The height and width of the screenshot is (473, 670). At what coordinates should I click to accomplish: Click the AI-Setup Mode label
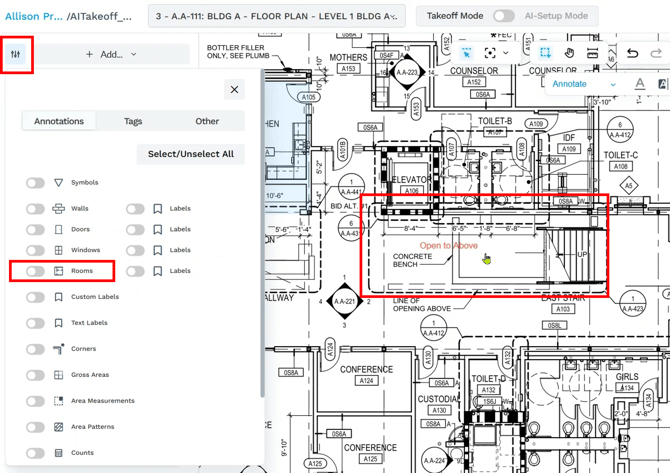point(556,16)
